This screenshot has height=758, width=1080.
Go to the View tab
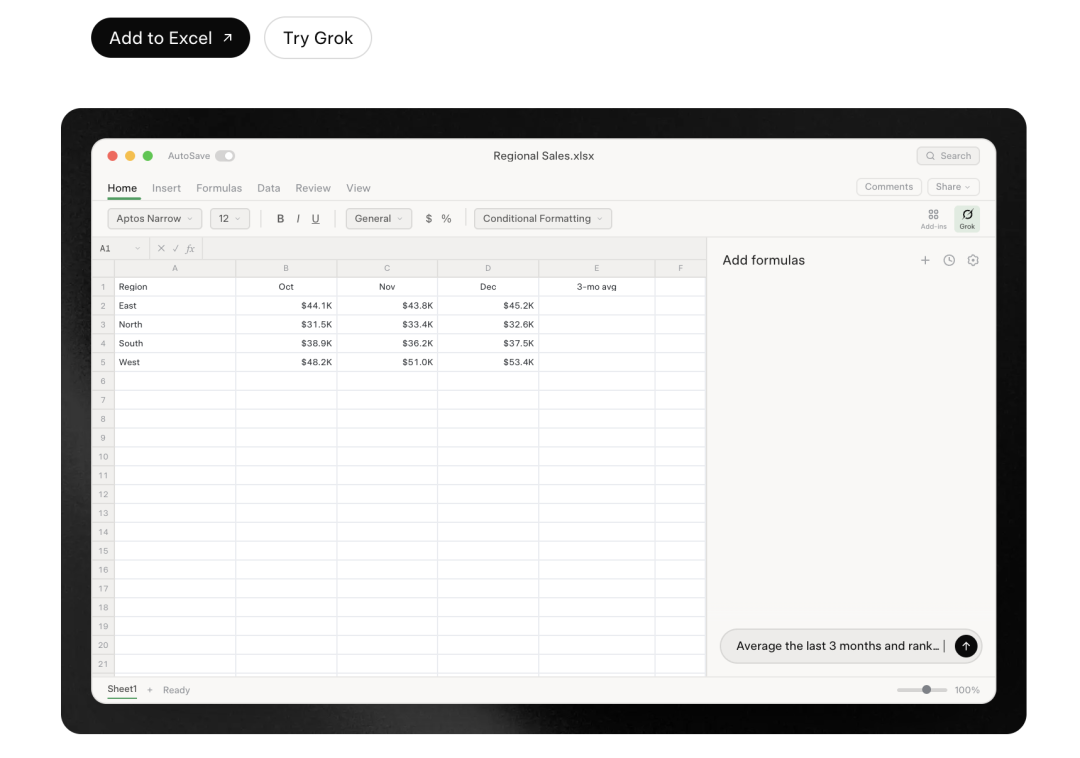(x=358, y=188)
